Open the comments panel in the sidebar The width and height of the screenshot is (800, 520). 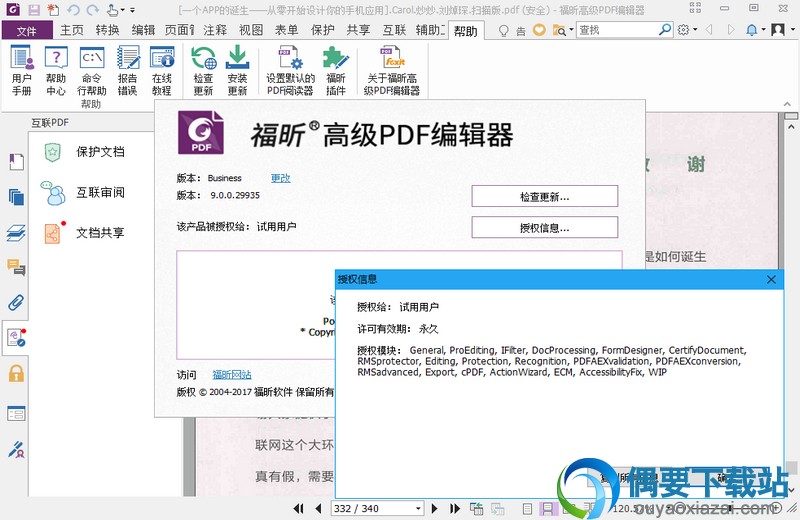(16, 267)
